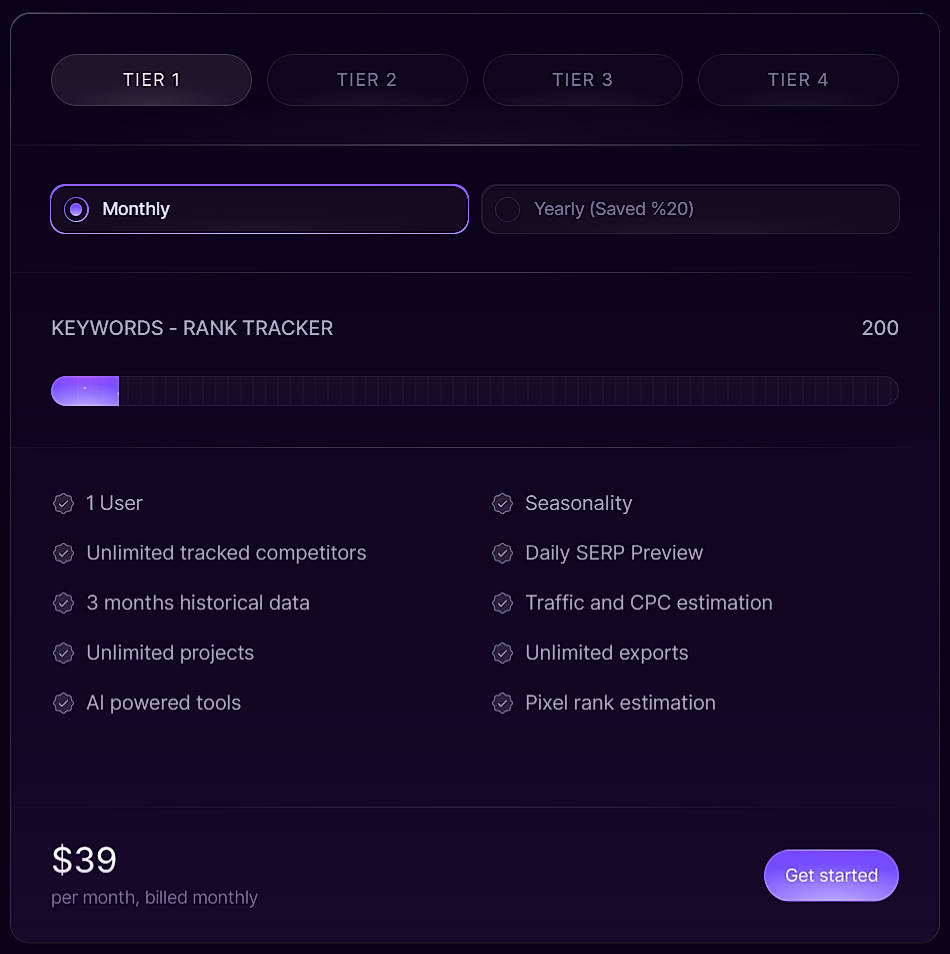The width and height of the screenshot is (950, 954).
Task: Click the checkmark icon beside Seasonality
Action: 502,503
